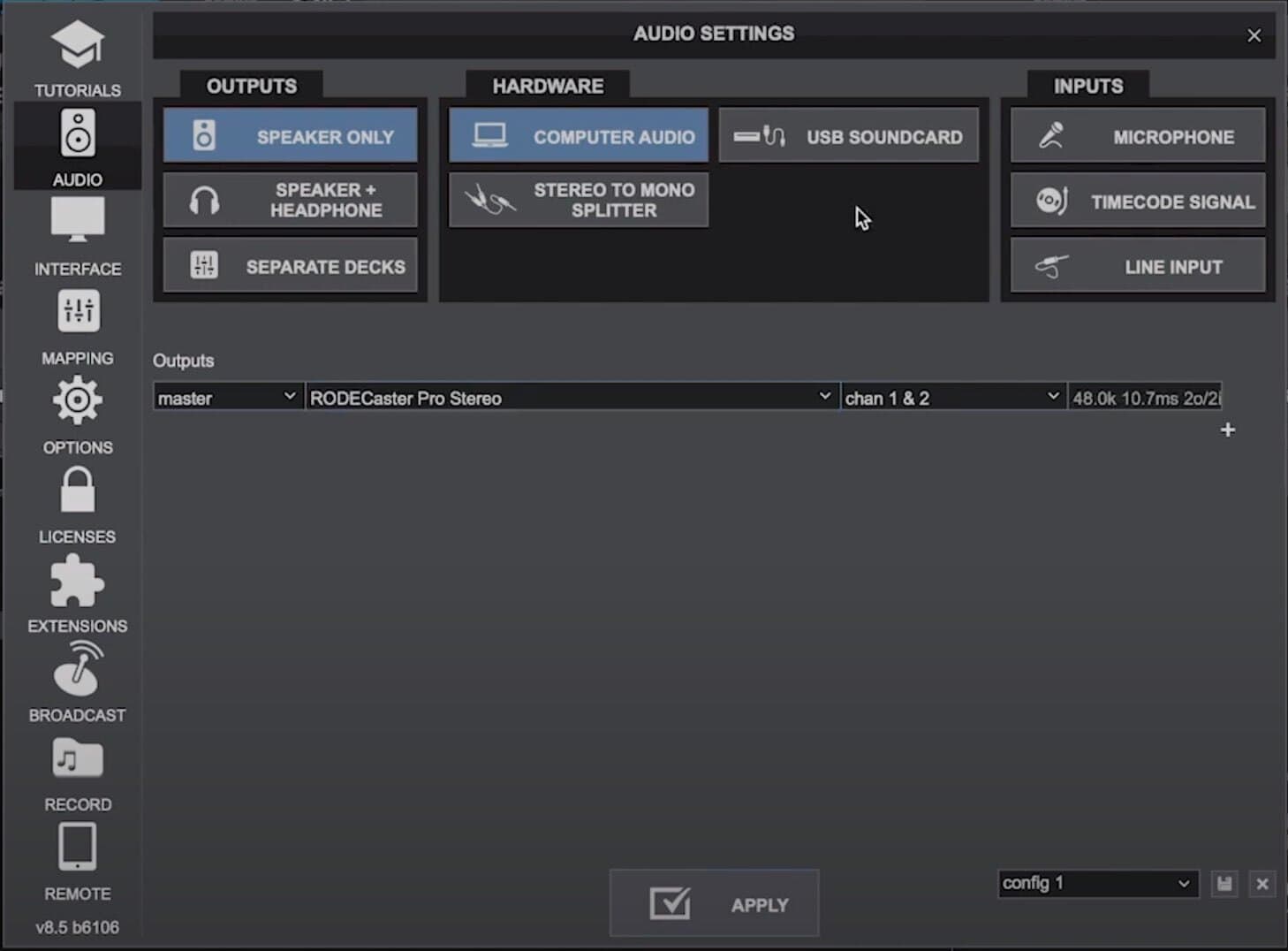Expand the RODECaster Pro Stereo device dropdown
The height and width of the screenshot is (951, 1288).
pyautogui.click(x=570, y=397)
